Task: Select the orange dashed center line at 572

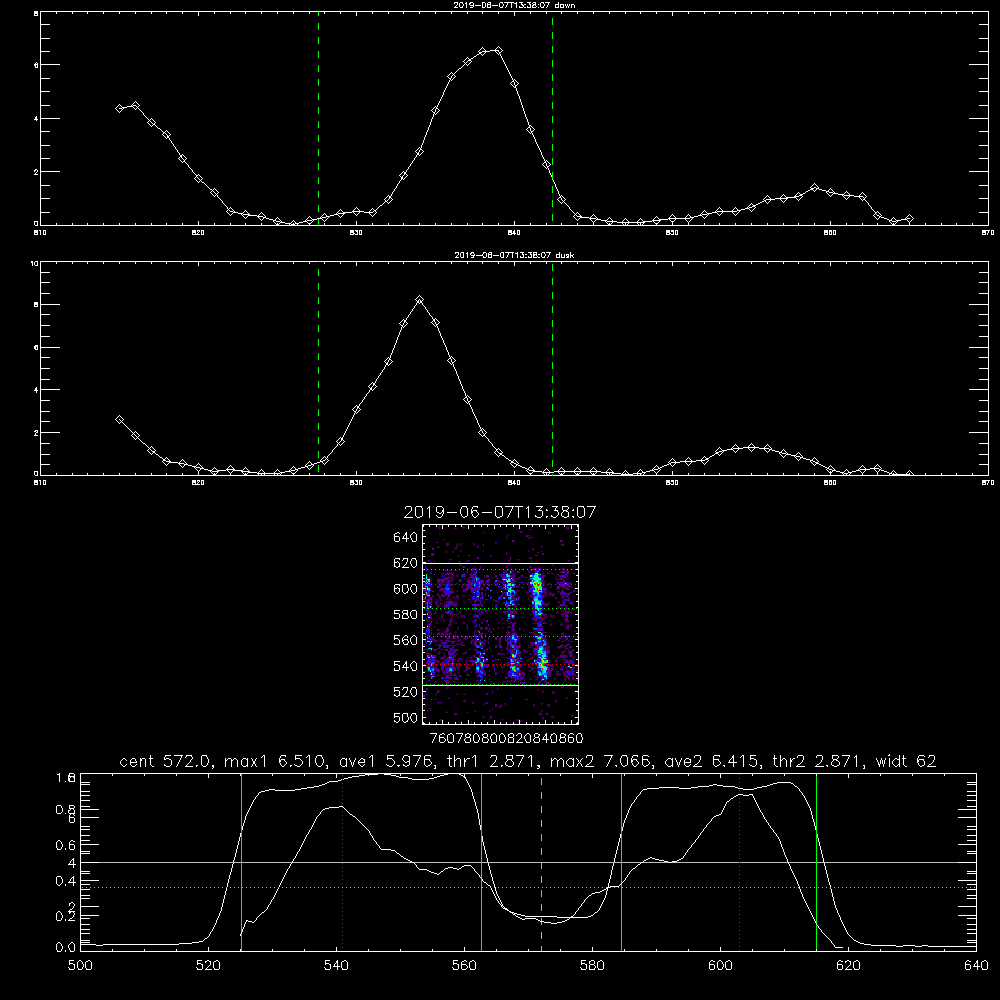Action: tap(541, 862)
